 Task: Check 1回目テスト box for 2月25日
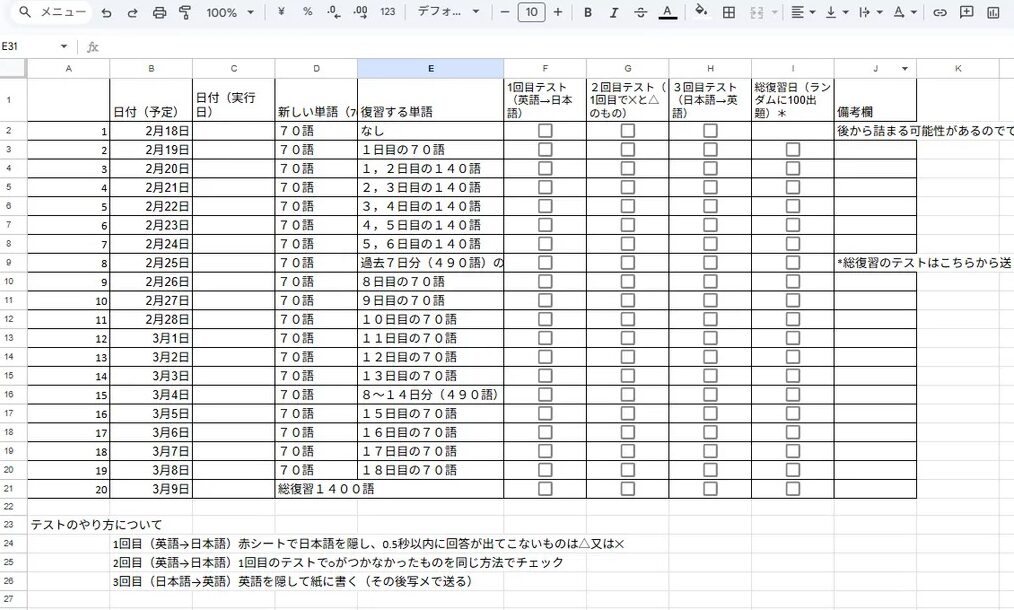545,263
